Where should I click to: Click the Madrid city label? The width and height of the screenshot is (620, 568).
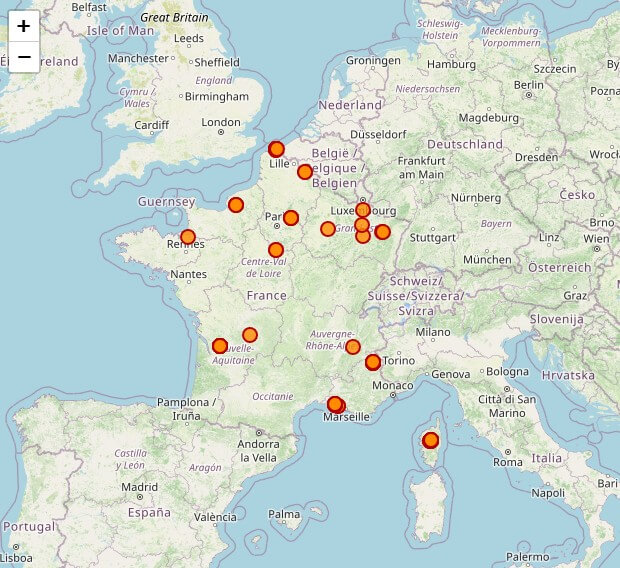pos(139,487)
